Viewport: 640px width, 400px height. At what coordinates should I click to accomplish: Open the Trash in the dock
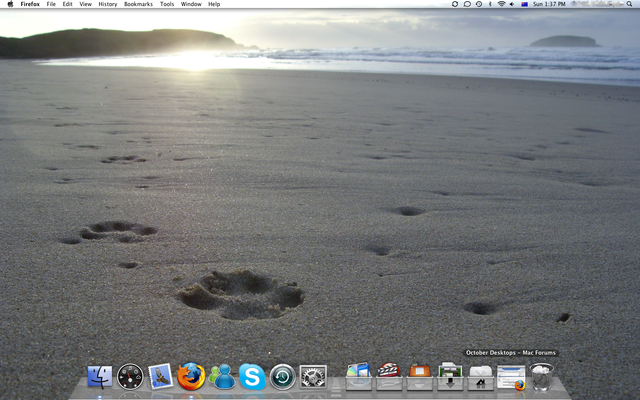(x=542, y=377)
